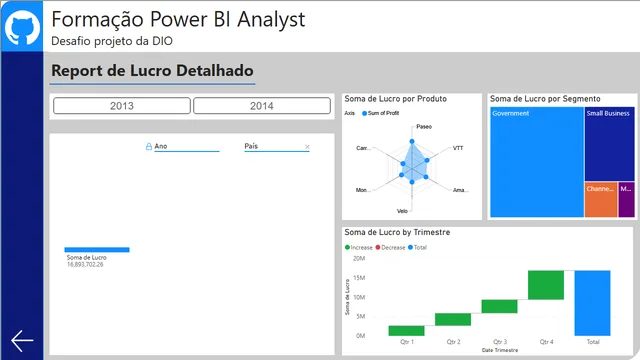This screenshot has width=640, height=360.
Task: Click the Carr... axis label
Action: (363, 148)
